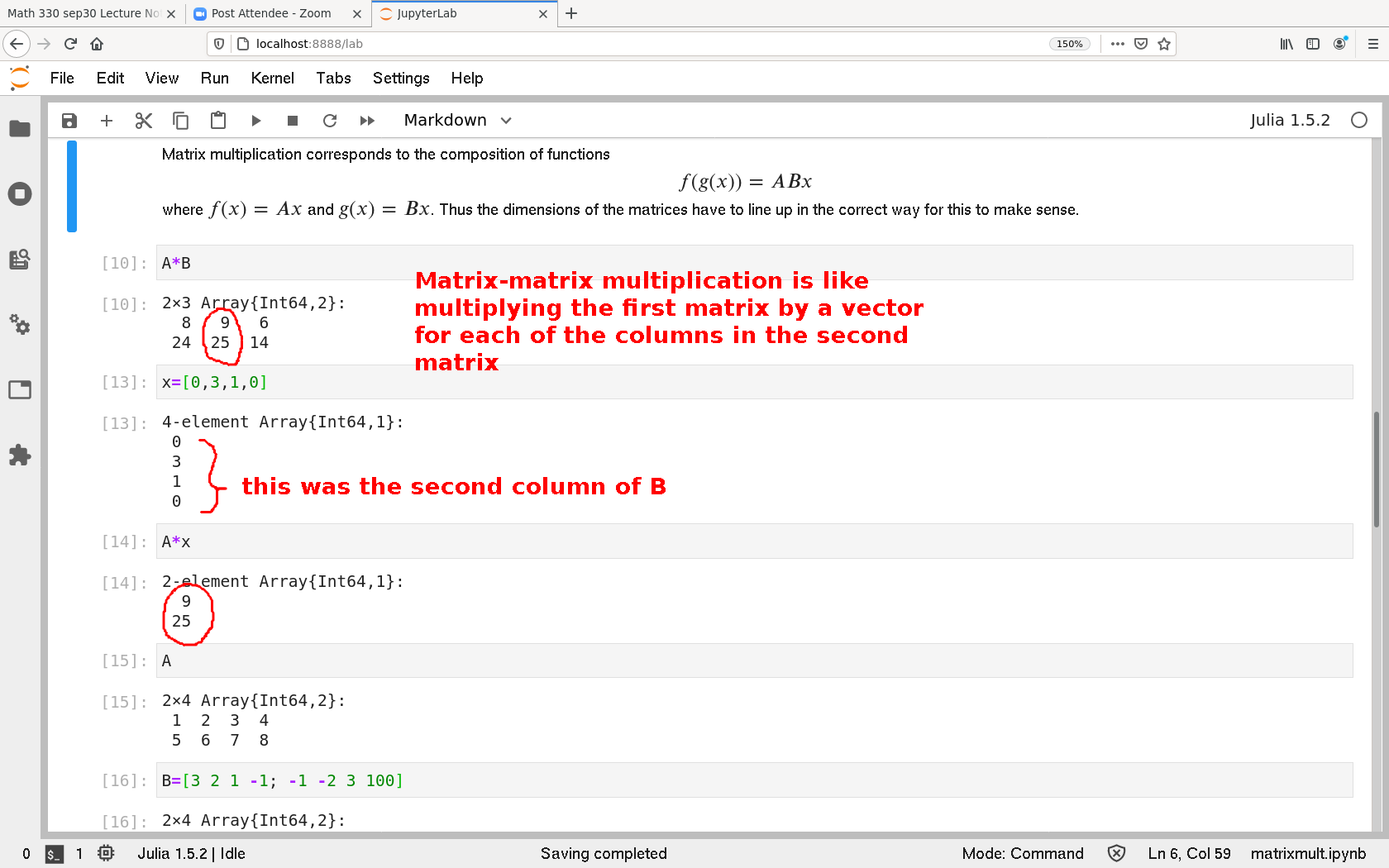Bookmark this page with the star icon
Viewport: 1389px width, 868px height.
[x=1164, y=44]
